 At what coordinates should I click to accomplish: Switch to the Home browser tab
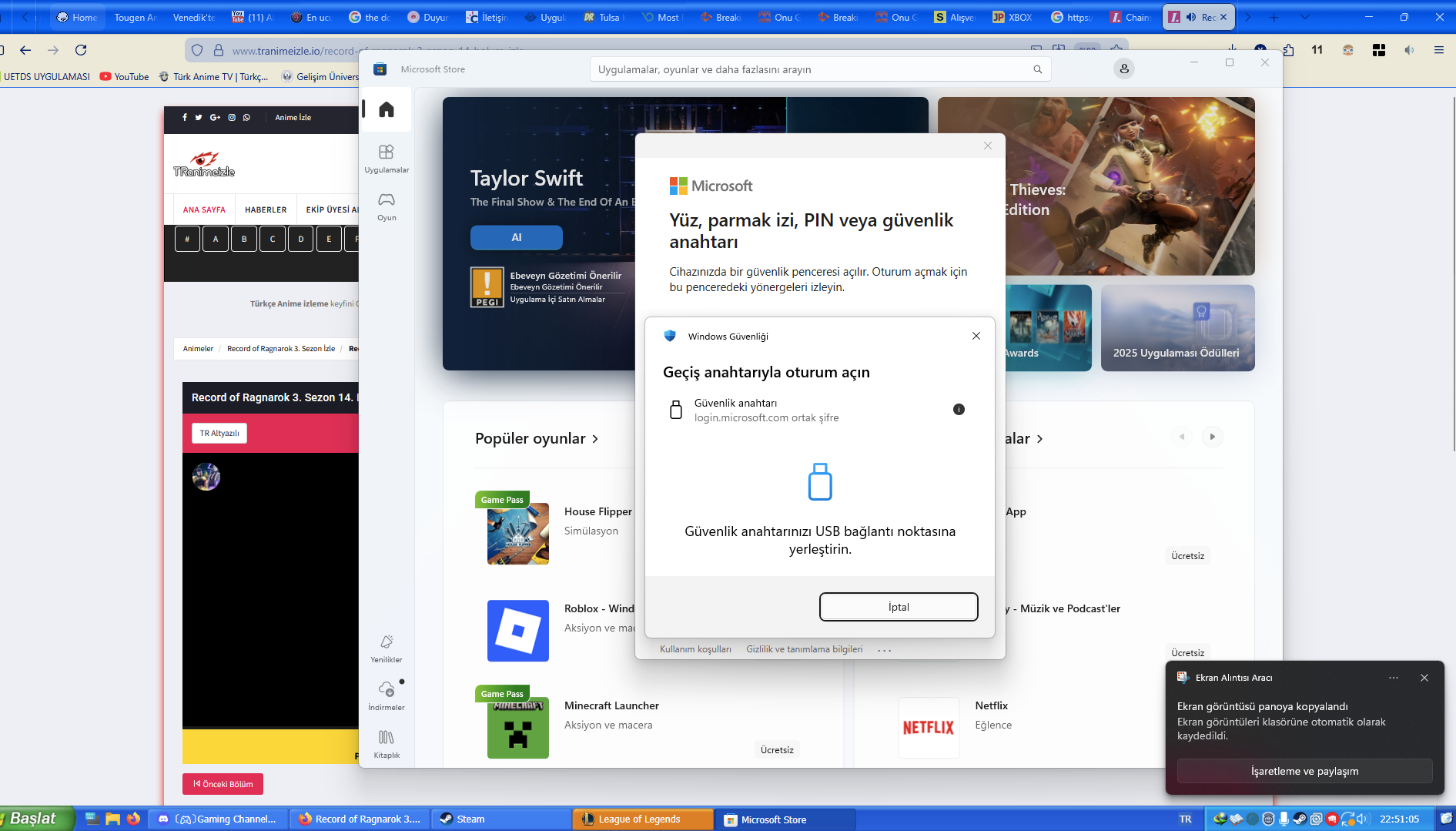(77, 17)
